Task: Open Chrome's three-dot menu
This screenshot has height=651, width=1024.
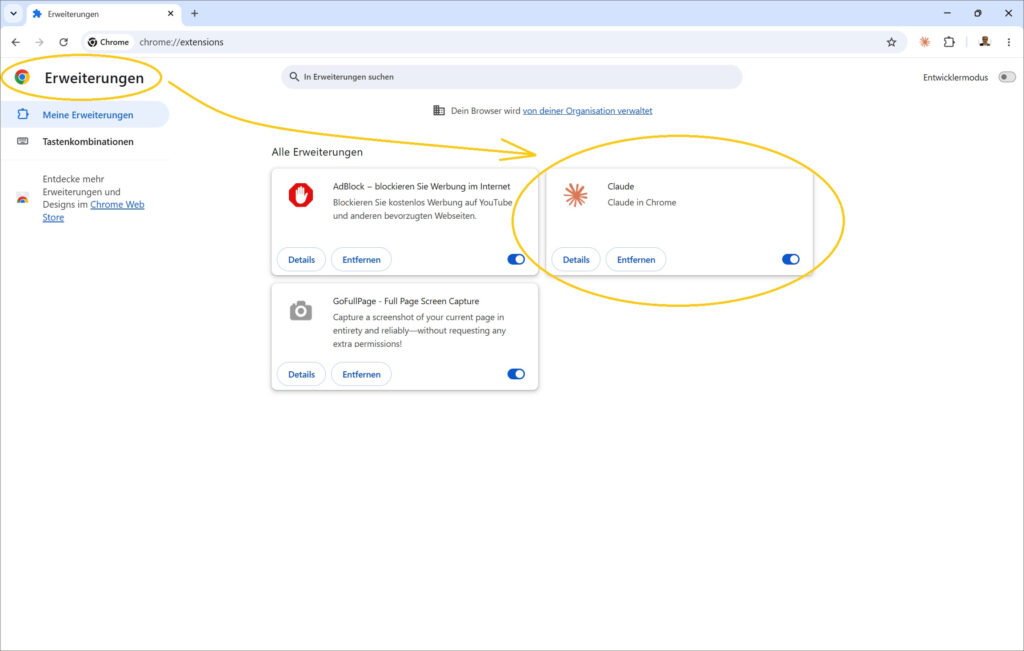Action: tap(1008, 42)
